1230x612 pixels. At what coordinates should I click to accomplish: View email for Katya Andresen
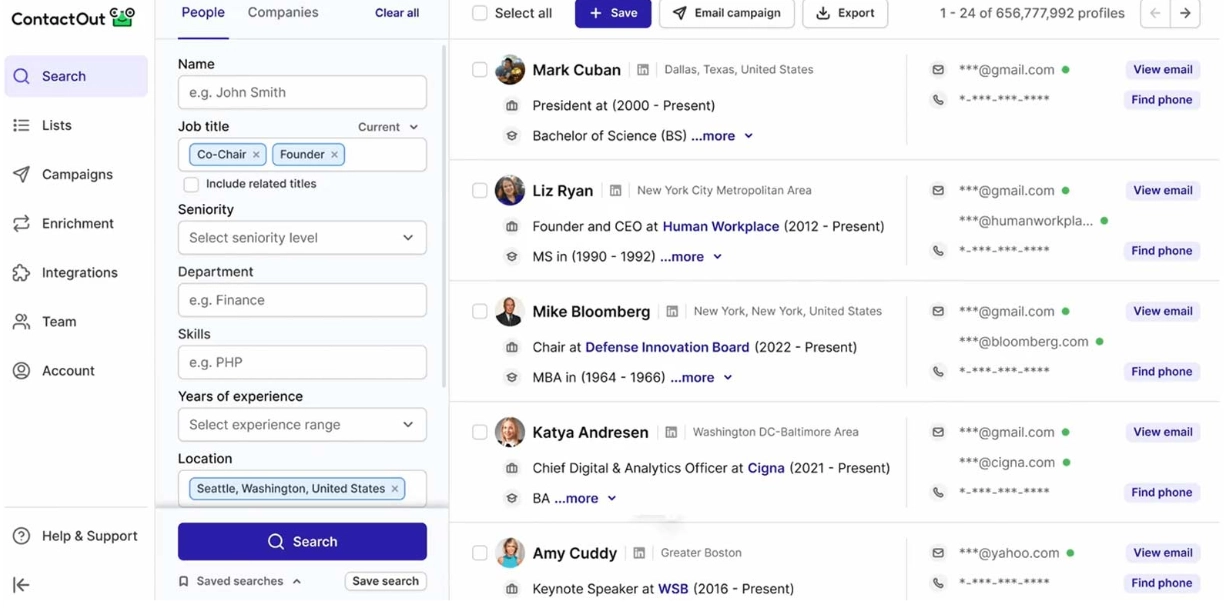coord(1162,434)
